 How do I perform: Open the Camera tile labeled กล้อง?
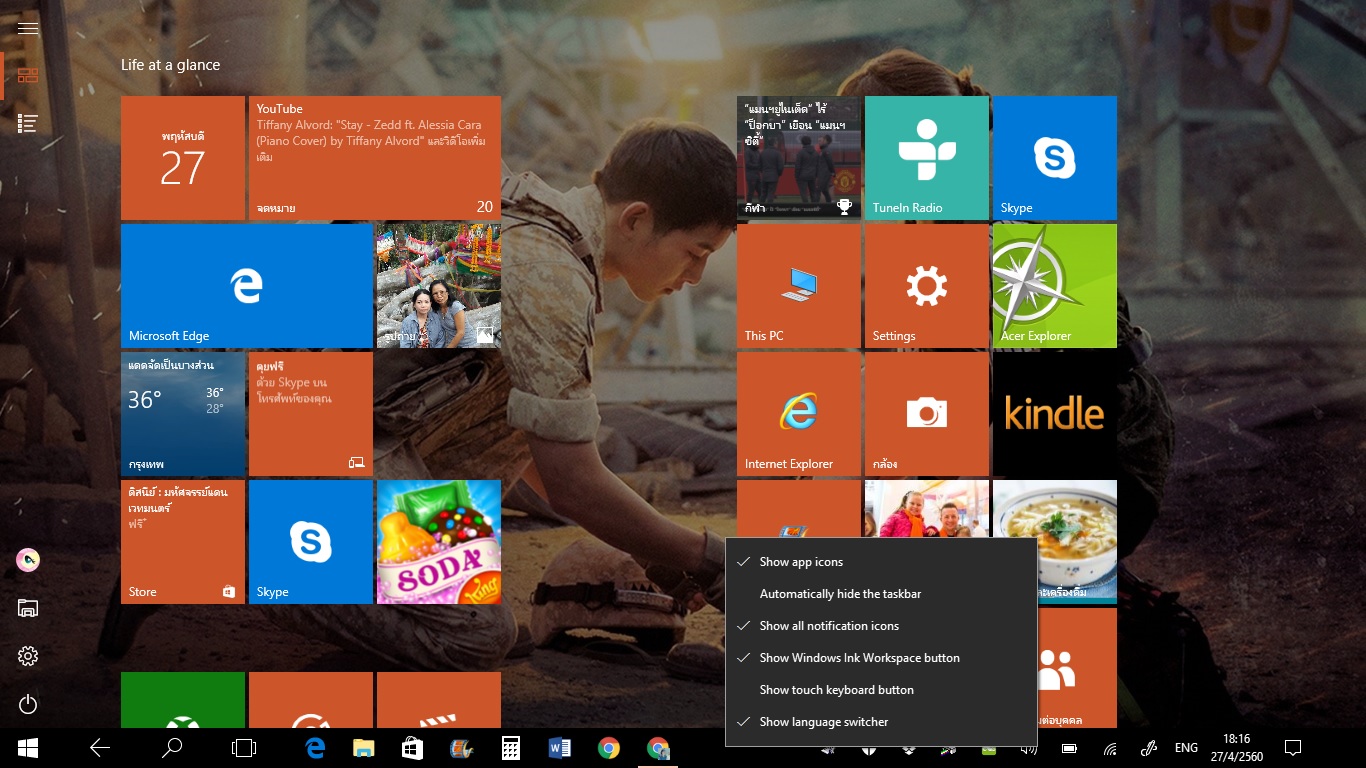927,414
